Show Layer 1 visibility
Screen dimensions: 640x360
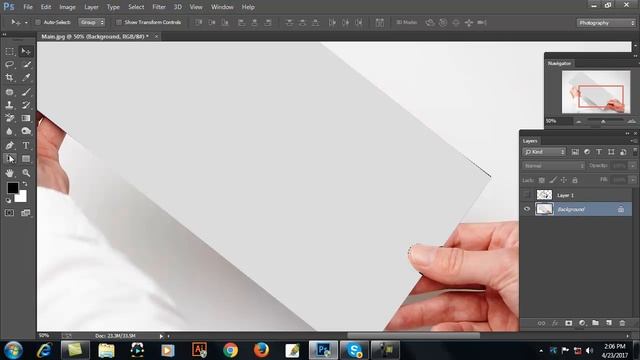click(x=527, y=195)
